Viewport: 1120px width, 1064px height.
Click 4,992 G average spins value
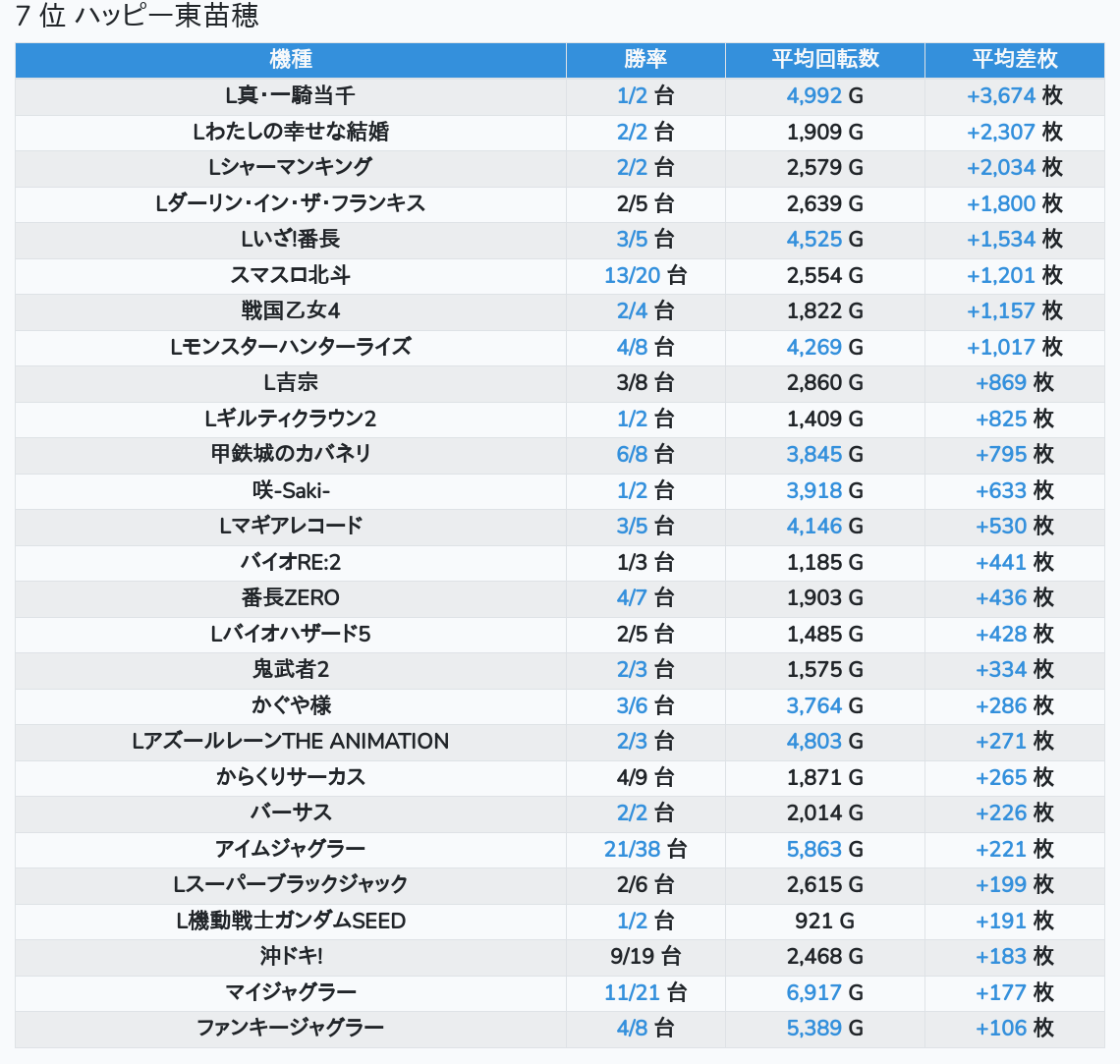point(825,95)
